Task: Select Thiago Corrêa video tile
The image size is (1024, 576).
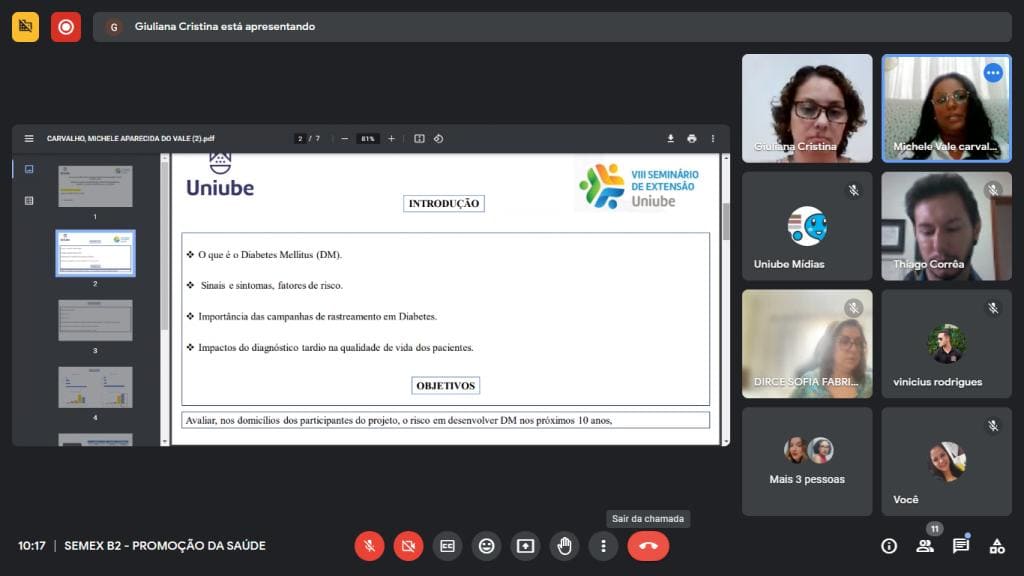Action: click(946, 226)
